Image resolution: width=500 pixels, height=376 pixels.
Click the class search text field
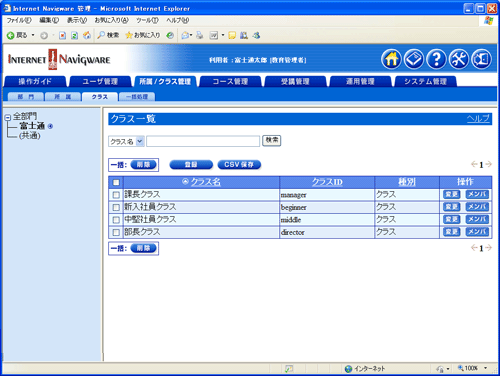(x=203, y=141)
